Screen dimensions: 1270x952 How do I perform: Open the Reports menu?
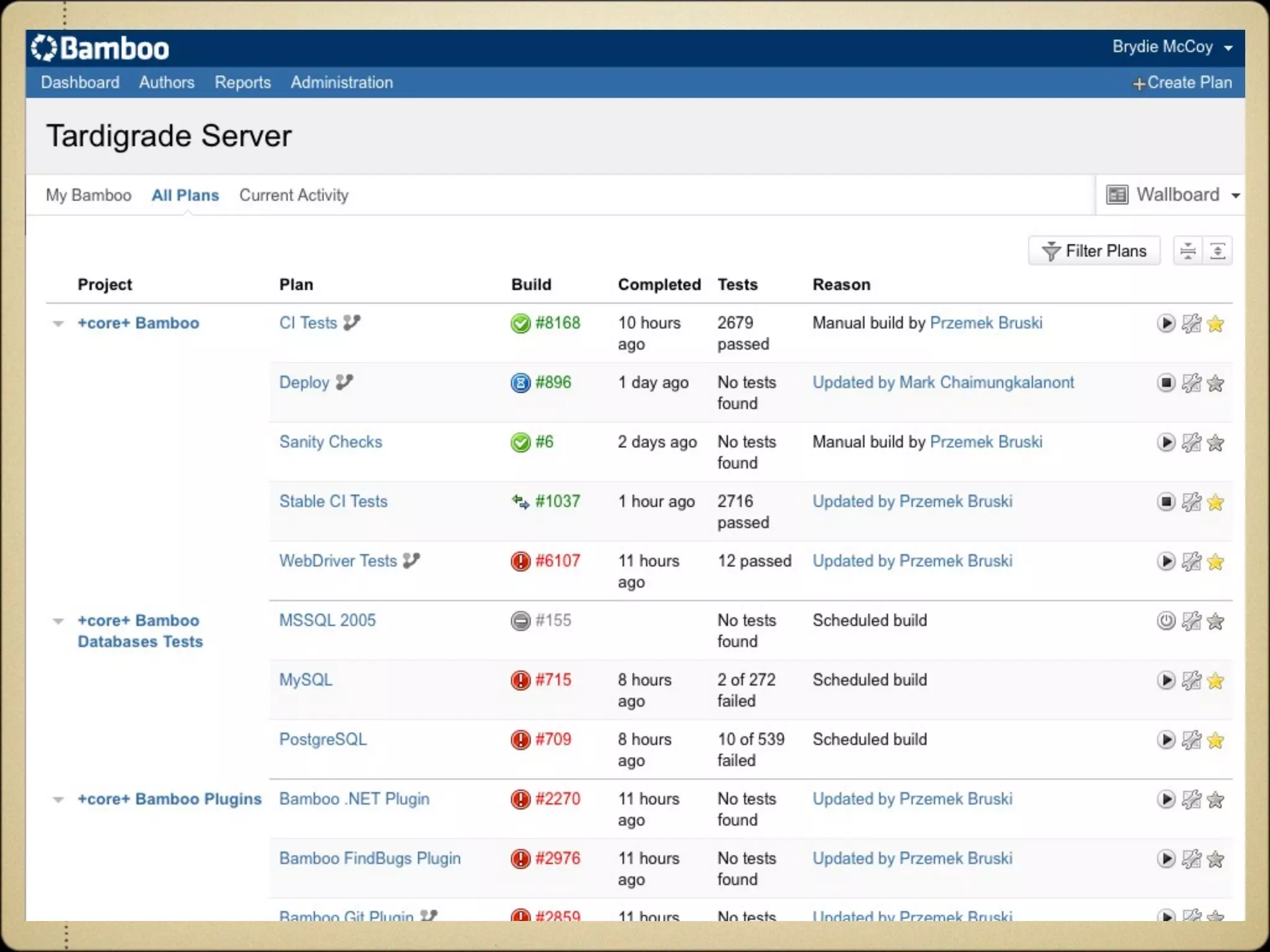[x=242, y=82]
